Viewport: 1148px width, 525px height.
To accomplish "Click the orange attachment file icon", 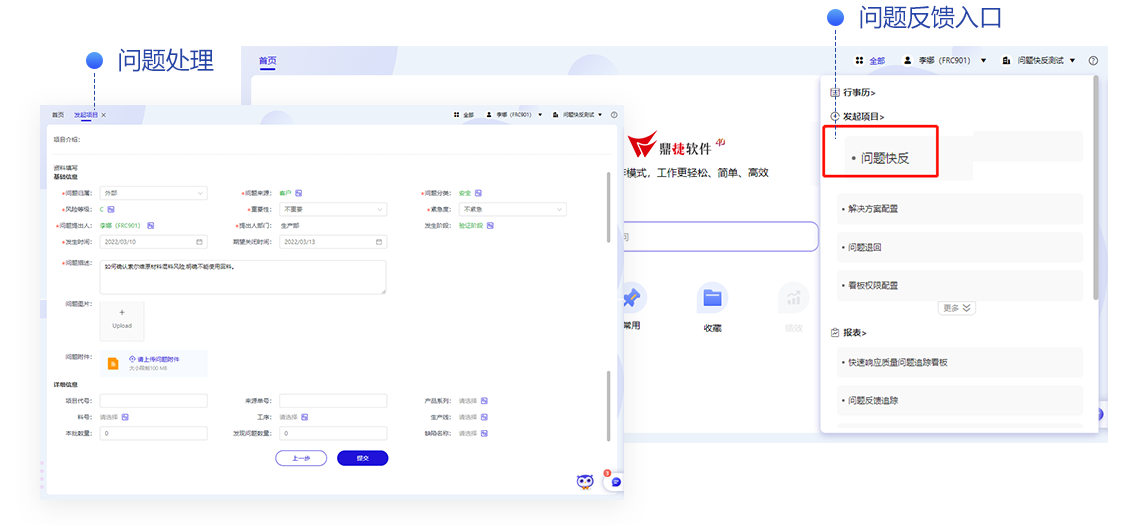I will tap(113, 363).
